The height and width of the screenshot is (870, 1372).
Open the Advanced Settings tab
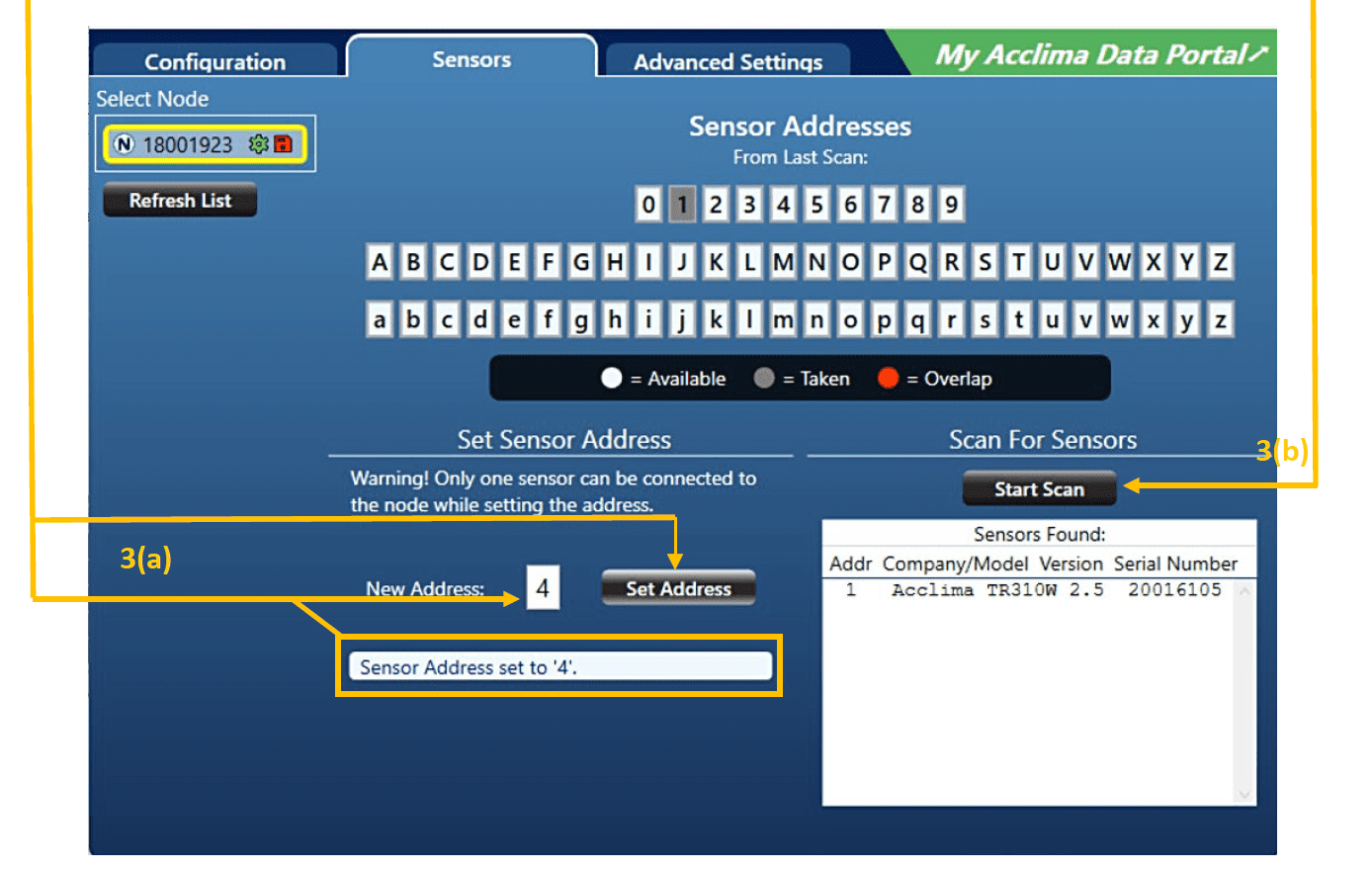tap(729, 61)
